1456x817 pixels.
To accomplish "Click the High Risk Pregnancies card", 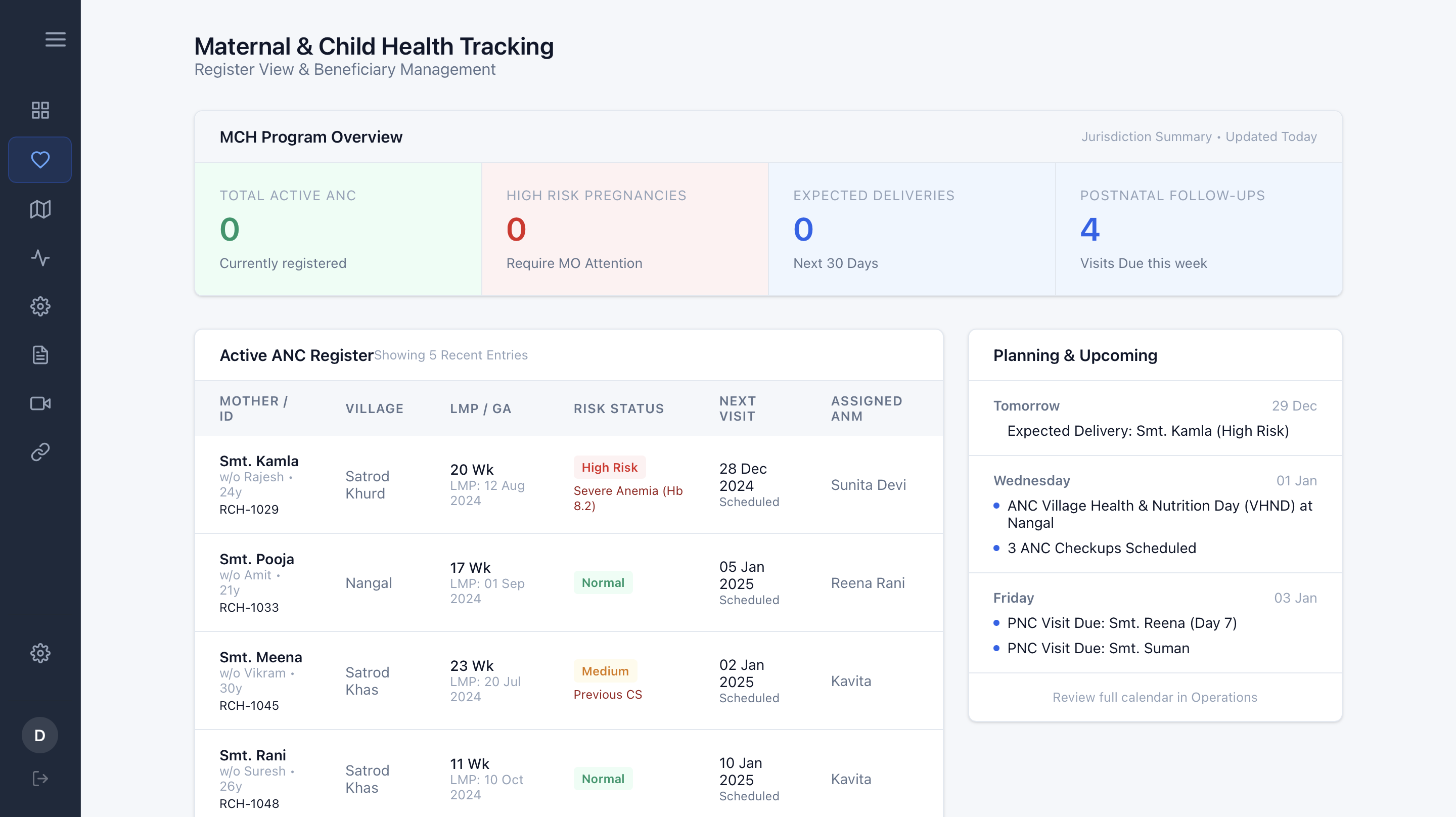I will pos(624,229).
